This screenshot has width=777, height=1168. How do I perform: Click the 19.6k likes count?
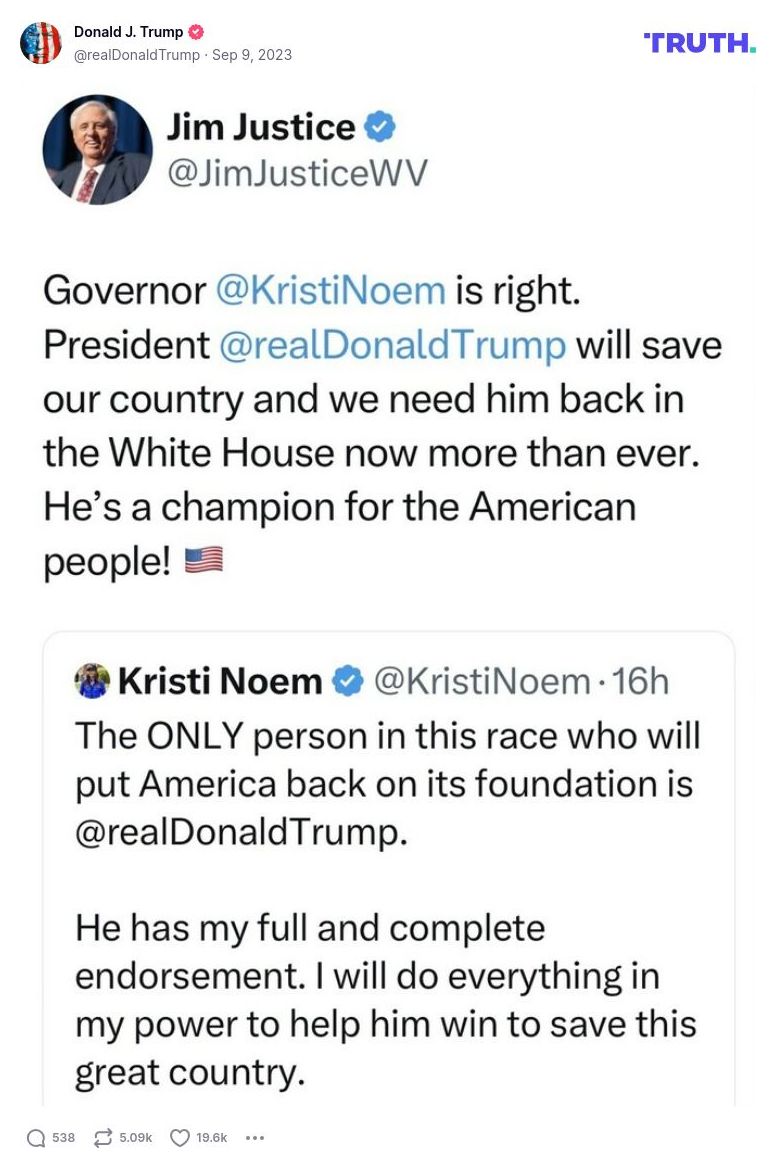click(212, 1138)
